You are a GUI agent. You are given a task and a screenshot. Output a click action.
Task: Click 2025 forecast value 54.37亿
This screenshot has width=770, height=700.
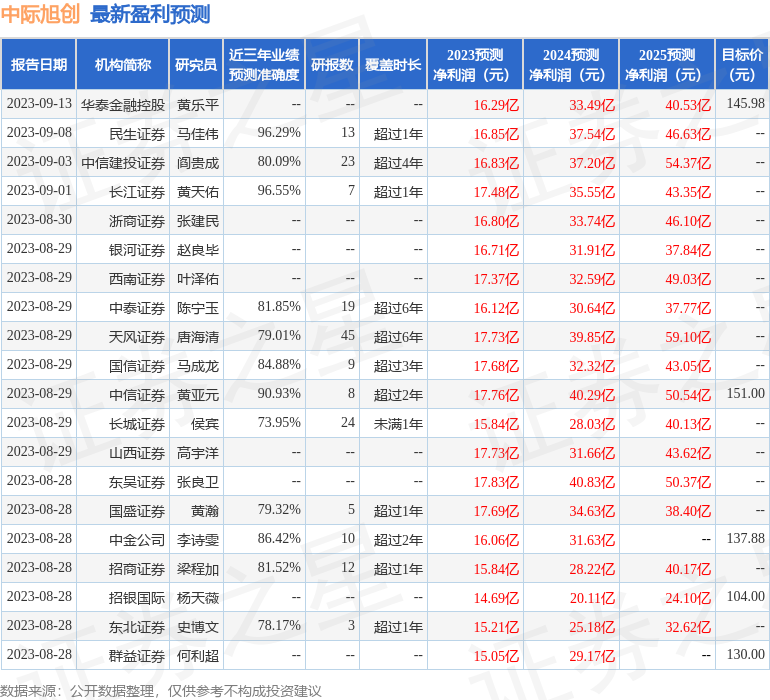click(x=688, y=163)
